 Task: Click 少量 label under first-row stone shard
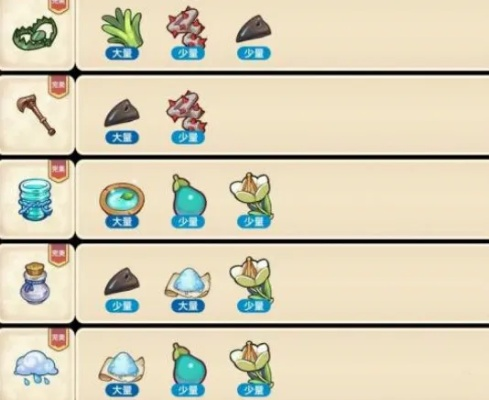(254, 53)
